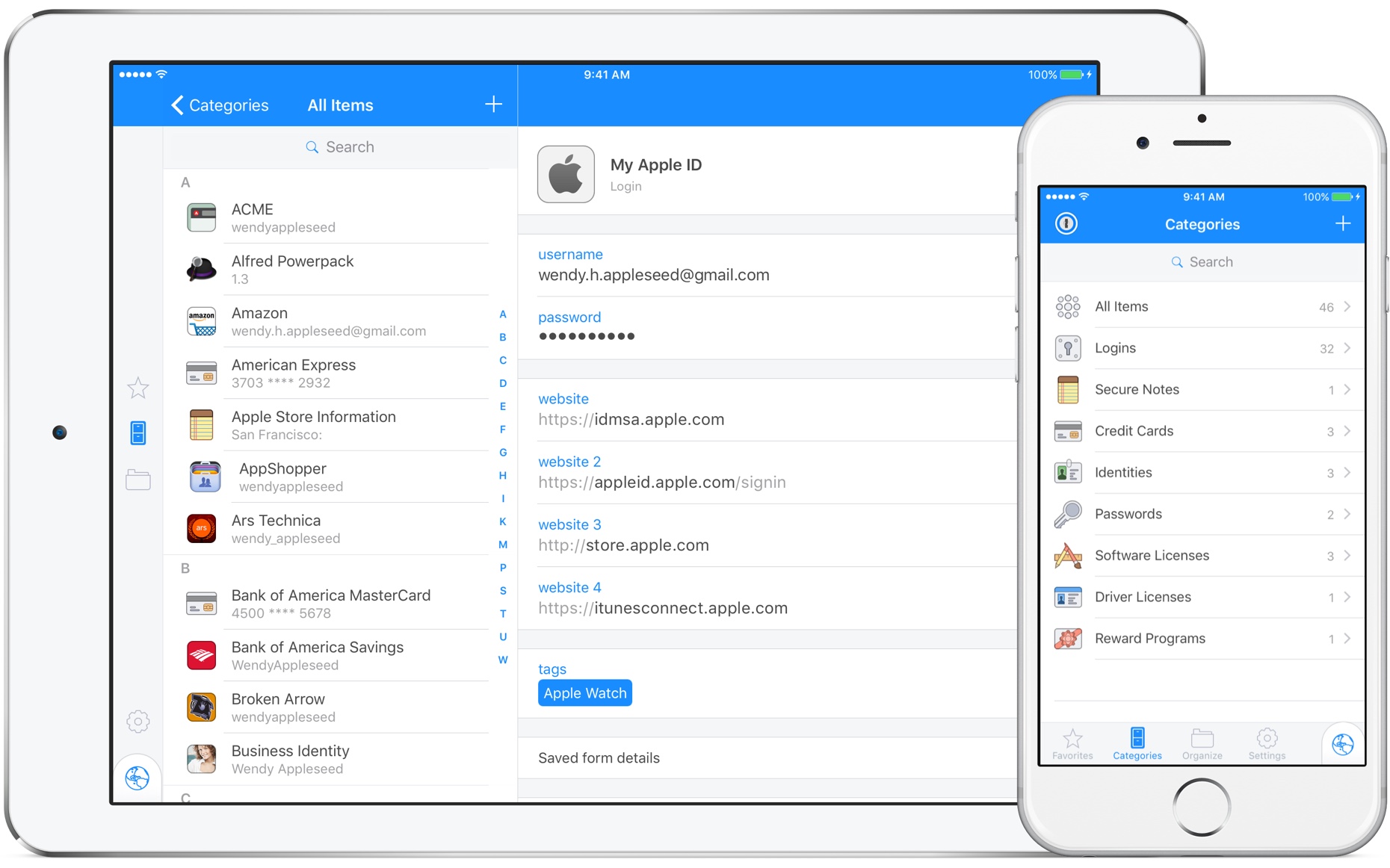
Task: Open Credit Cards category icon
Action: coord(1068,431)
